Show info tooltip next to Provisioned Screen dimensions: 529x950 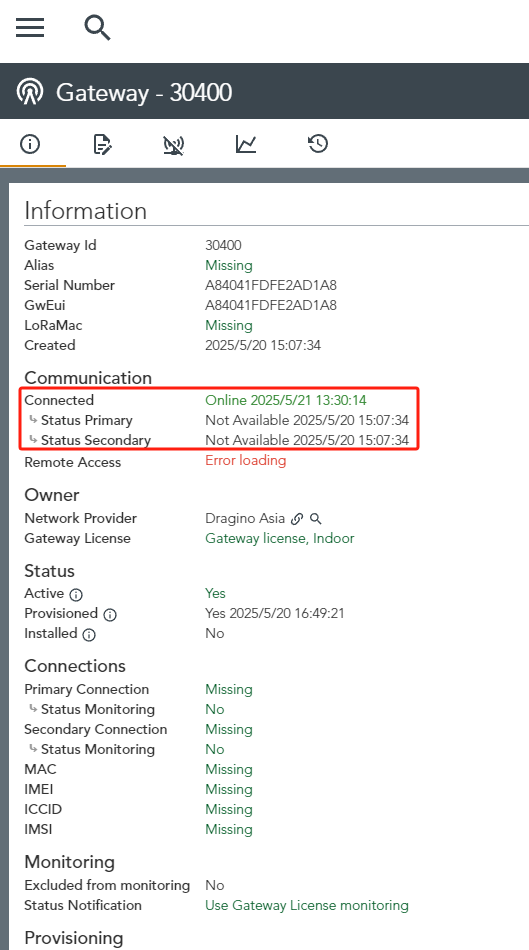coord(110,614)
